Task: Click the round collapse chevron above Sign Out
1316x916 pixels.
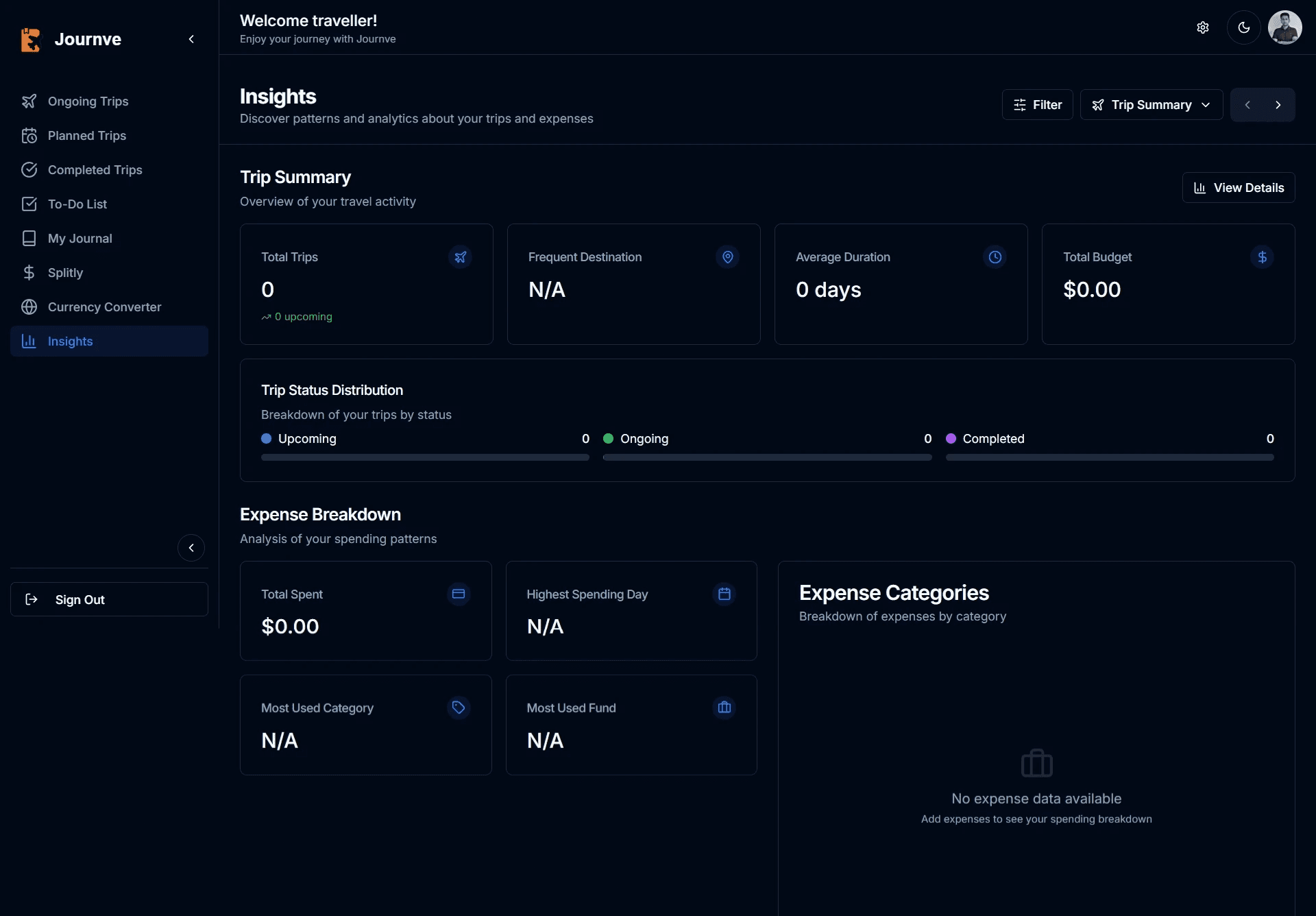Action: (191, 548)
